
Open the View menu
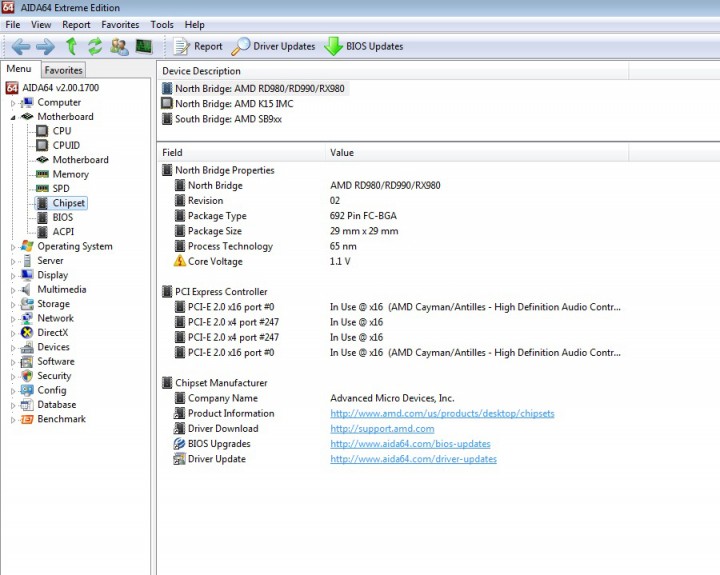(x=41, y=25)
